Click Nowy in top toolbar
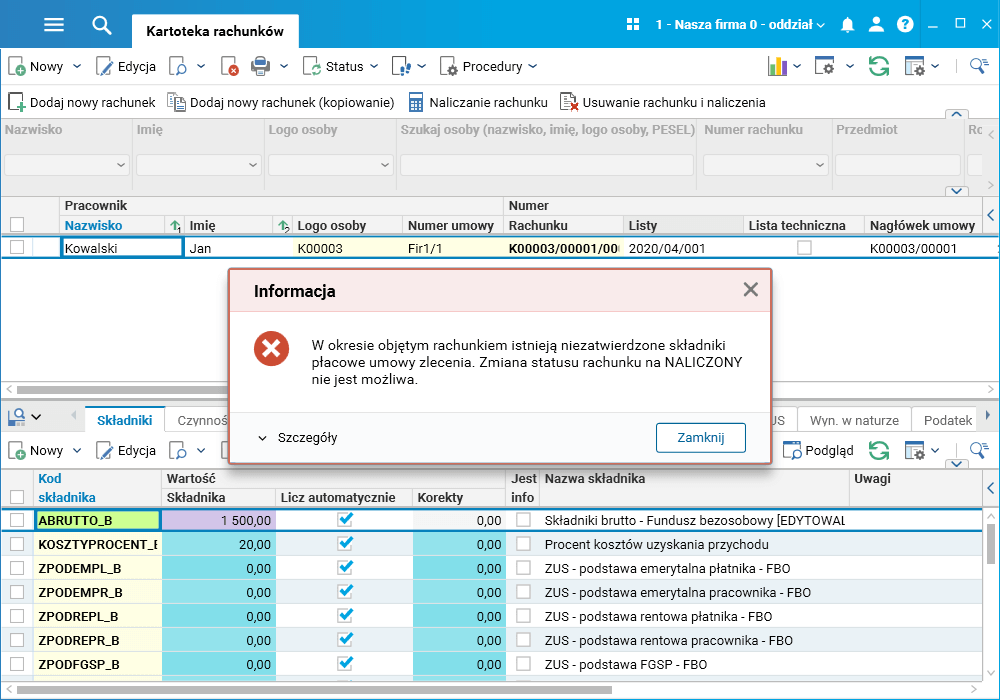The height and width of the screenshot is (700, 1000). [36, 66]
